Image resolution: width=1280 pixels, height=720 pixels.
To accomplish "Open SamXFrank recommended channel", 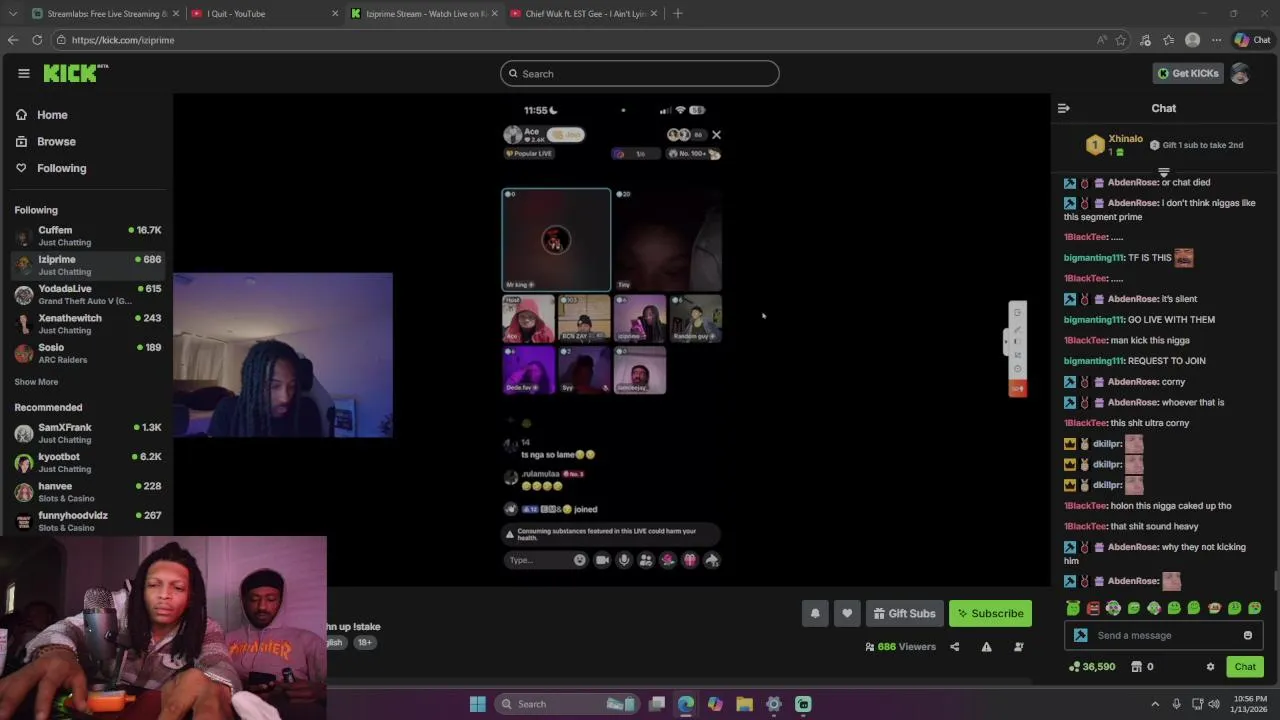I will 87,433.
